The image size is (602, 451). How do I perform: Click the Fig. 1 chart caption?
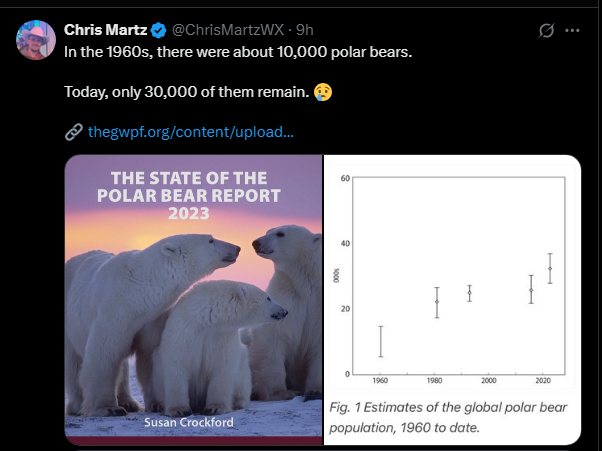click(x=448, y=417)
